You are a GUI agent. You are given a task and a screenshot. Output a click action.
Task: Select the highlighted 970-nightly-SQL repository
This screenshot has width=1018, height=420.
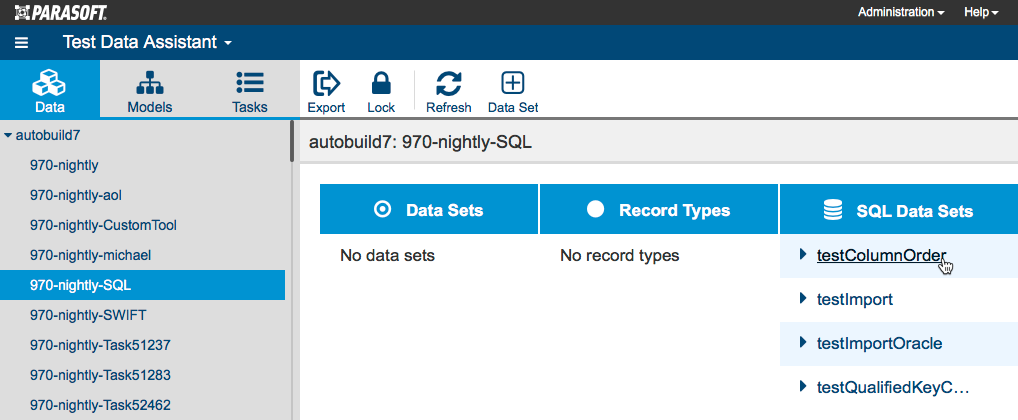click(142, 285)
